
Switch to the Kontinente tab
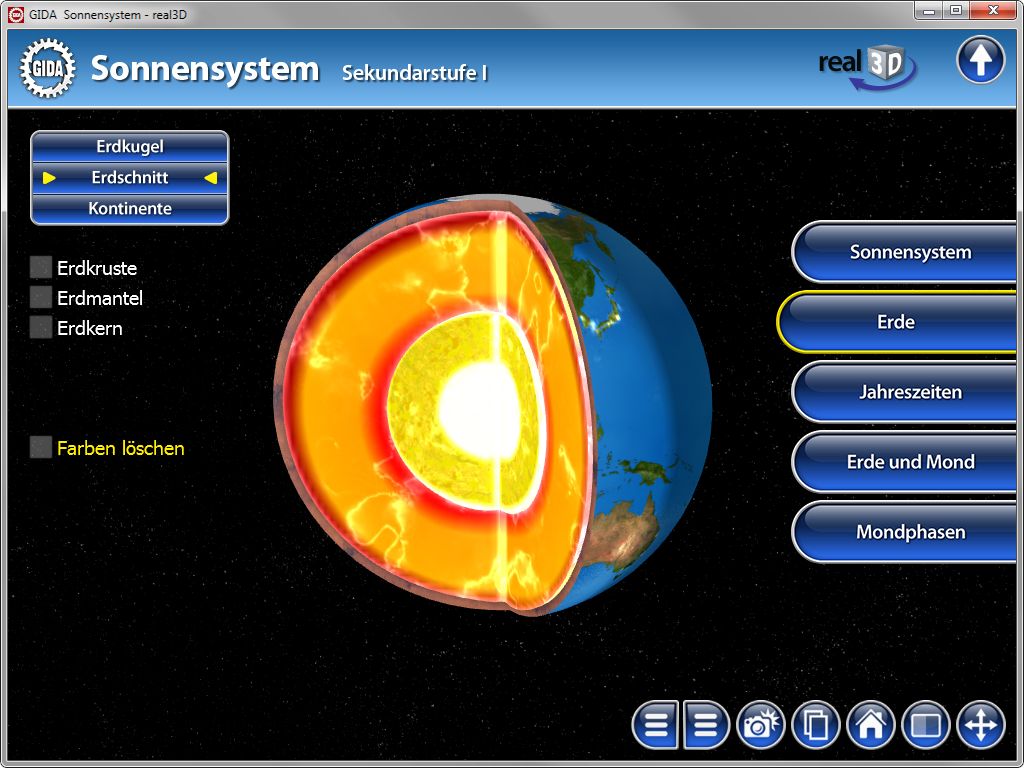click(x=130, y=209)
